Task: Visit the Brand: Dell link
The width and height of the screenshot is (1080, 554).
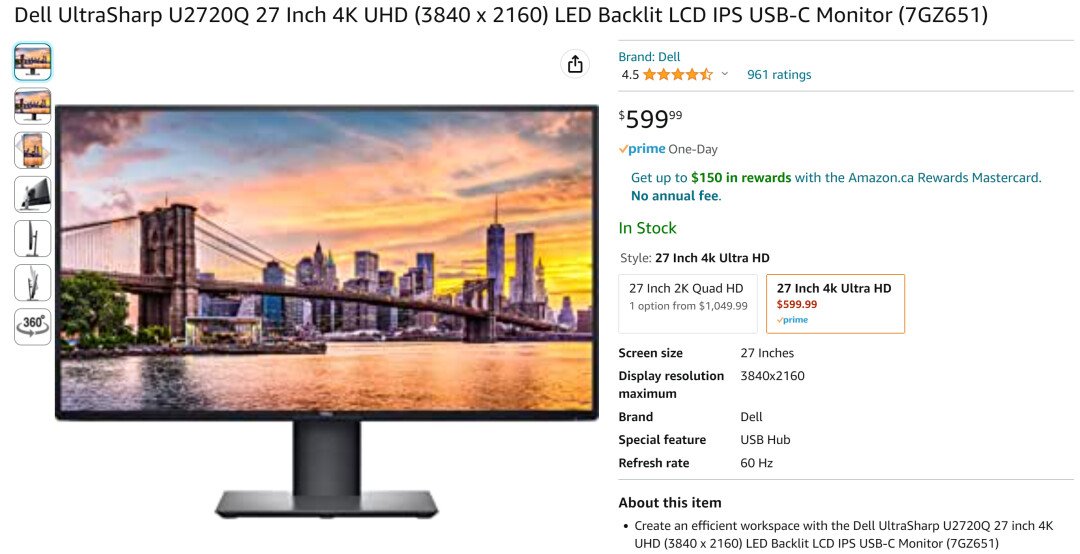Action: pyautogui.click(x=649, y=57)
